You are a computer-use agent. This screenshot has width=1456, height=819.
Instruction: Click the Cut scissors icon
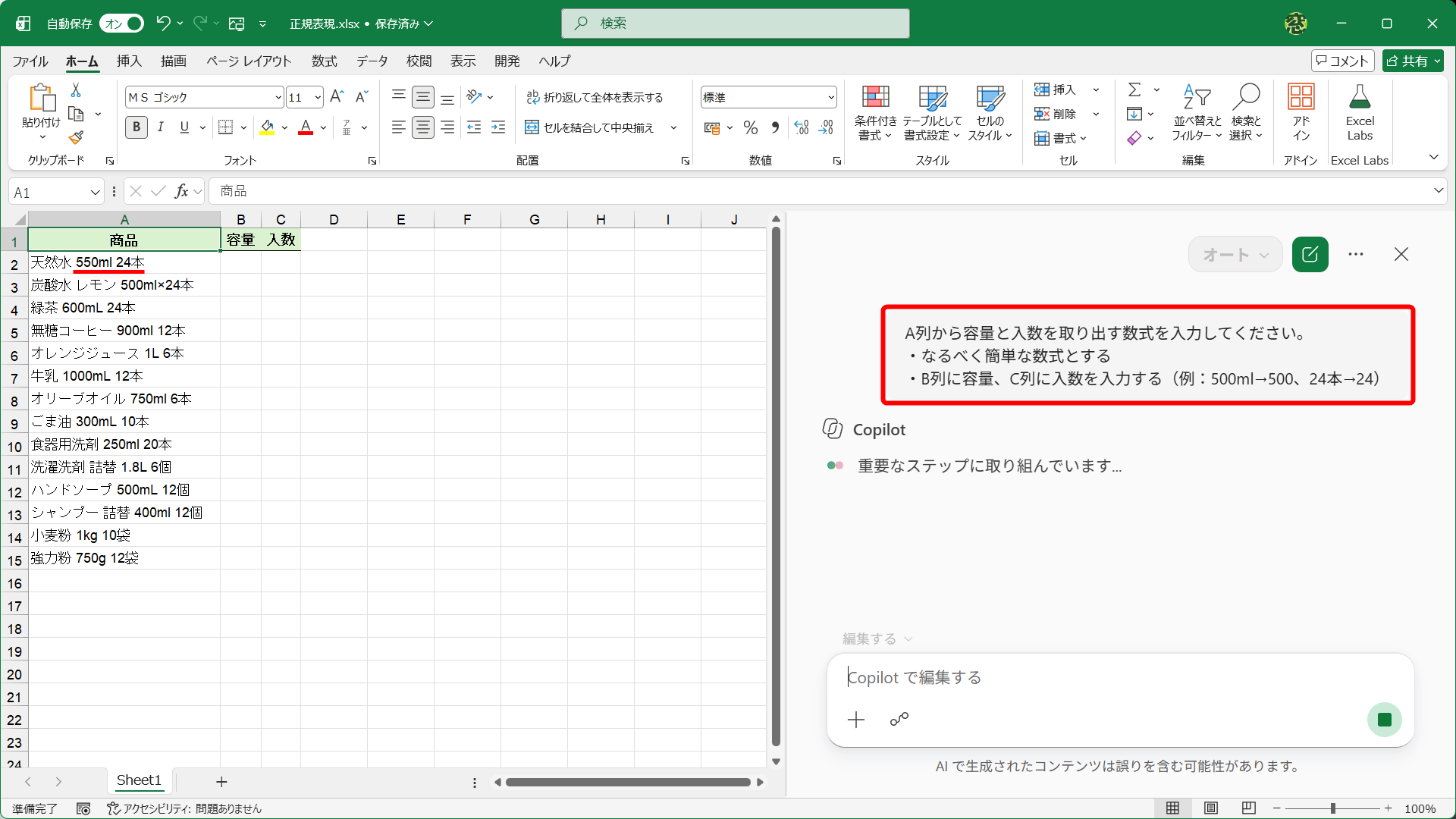[x=76, y=90]
